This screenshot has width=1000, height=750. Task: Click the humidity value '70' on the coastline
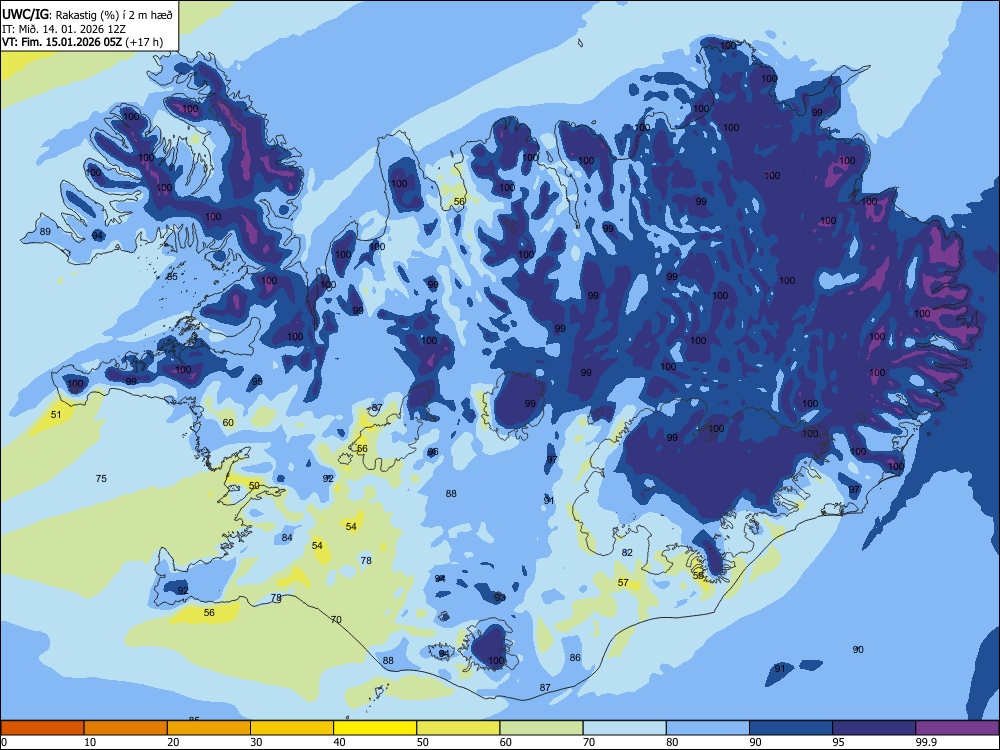tap(336, 620)
